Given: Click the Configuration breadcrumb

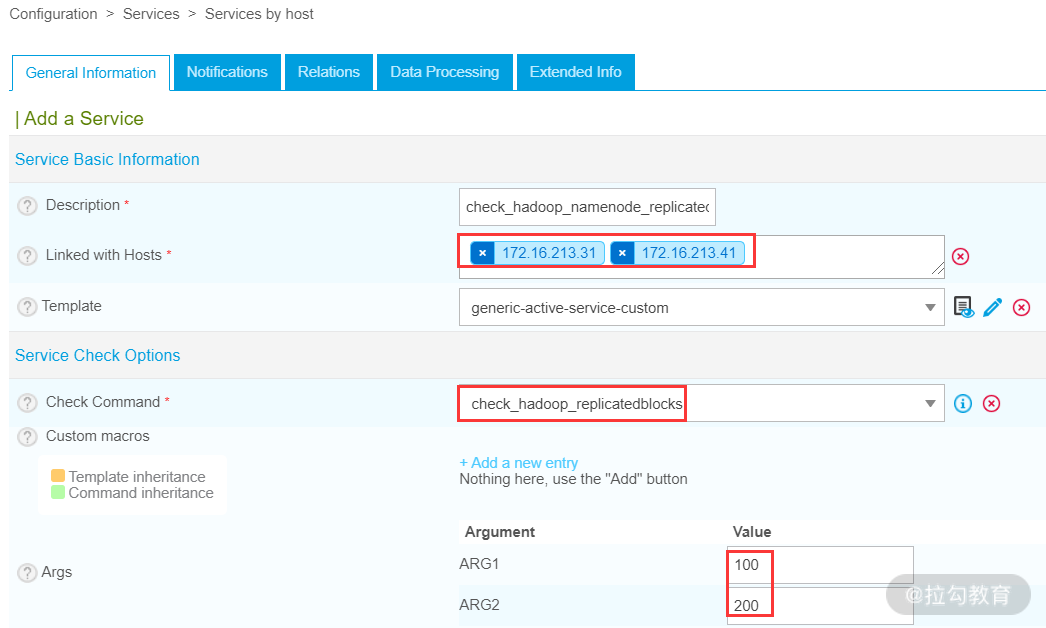Looking at the screenshot, I should coord(53,14).
